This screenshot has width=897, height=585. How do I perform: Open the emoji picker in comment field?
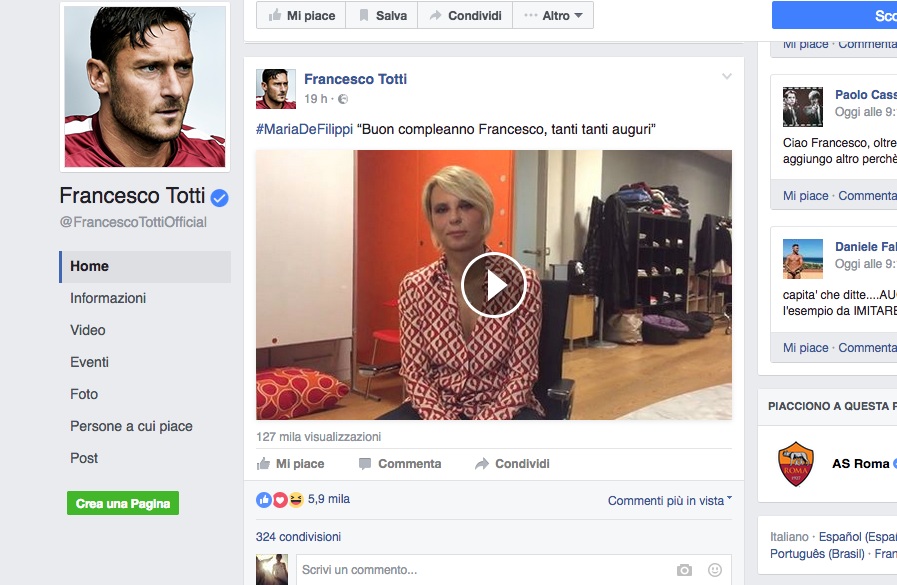(x=715, y=570)
